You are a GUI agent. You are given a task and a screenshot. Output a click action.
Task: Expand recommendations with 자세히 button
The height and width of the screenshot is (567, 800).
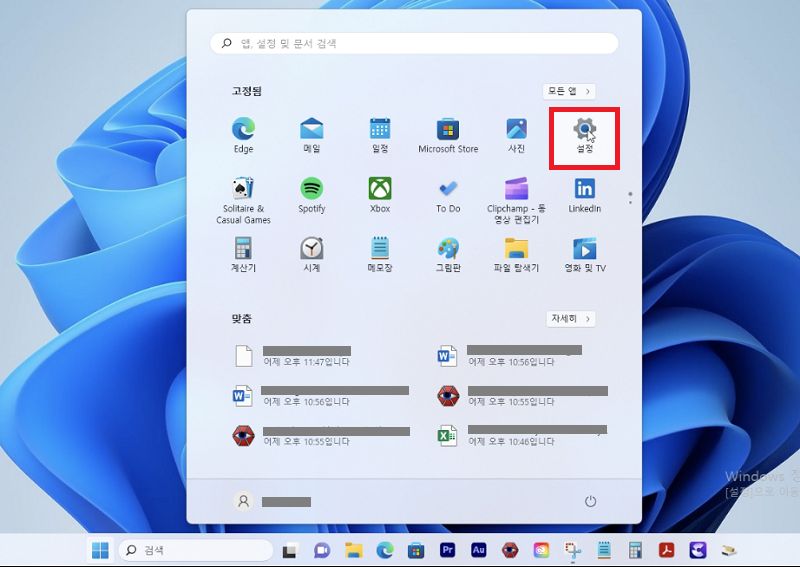571,319
